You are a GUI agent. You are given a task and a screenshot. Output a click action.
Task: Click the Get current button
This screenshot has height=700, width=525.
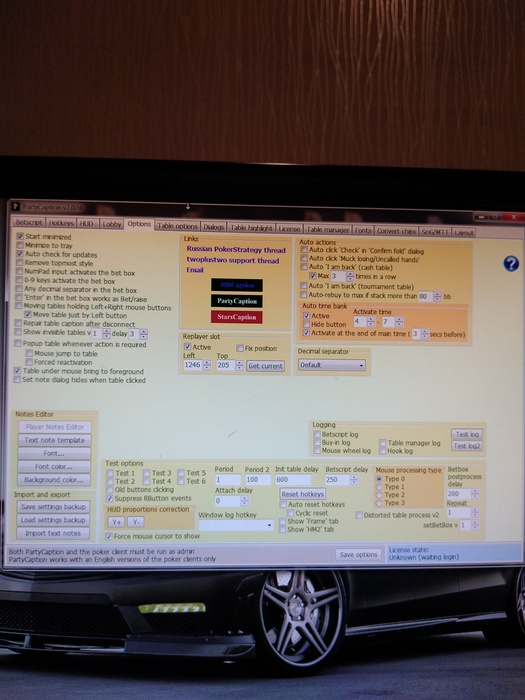(266, 366)
